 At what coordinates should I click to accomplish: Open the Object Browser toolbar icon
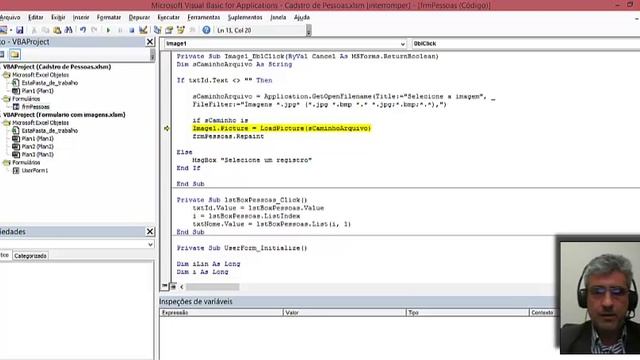coord(180,30)
